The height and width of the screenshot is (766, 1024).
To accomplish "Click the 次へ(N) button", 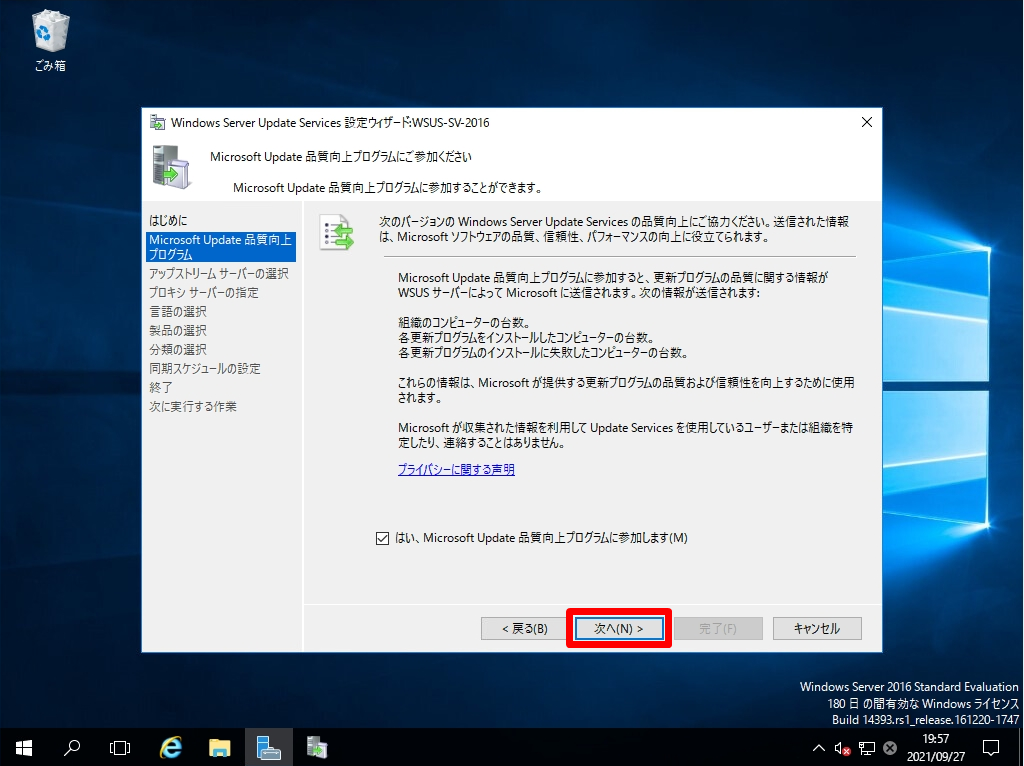I will click(x=618, y=628).
